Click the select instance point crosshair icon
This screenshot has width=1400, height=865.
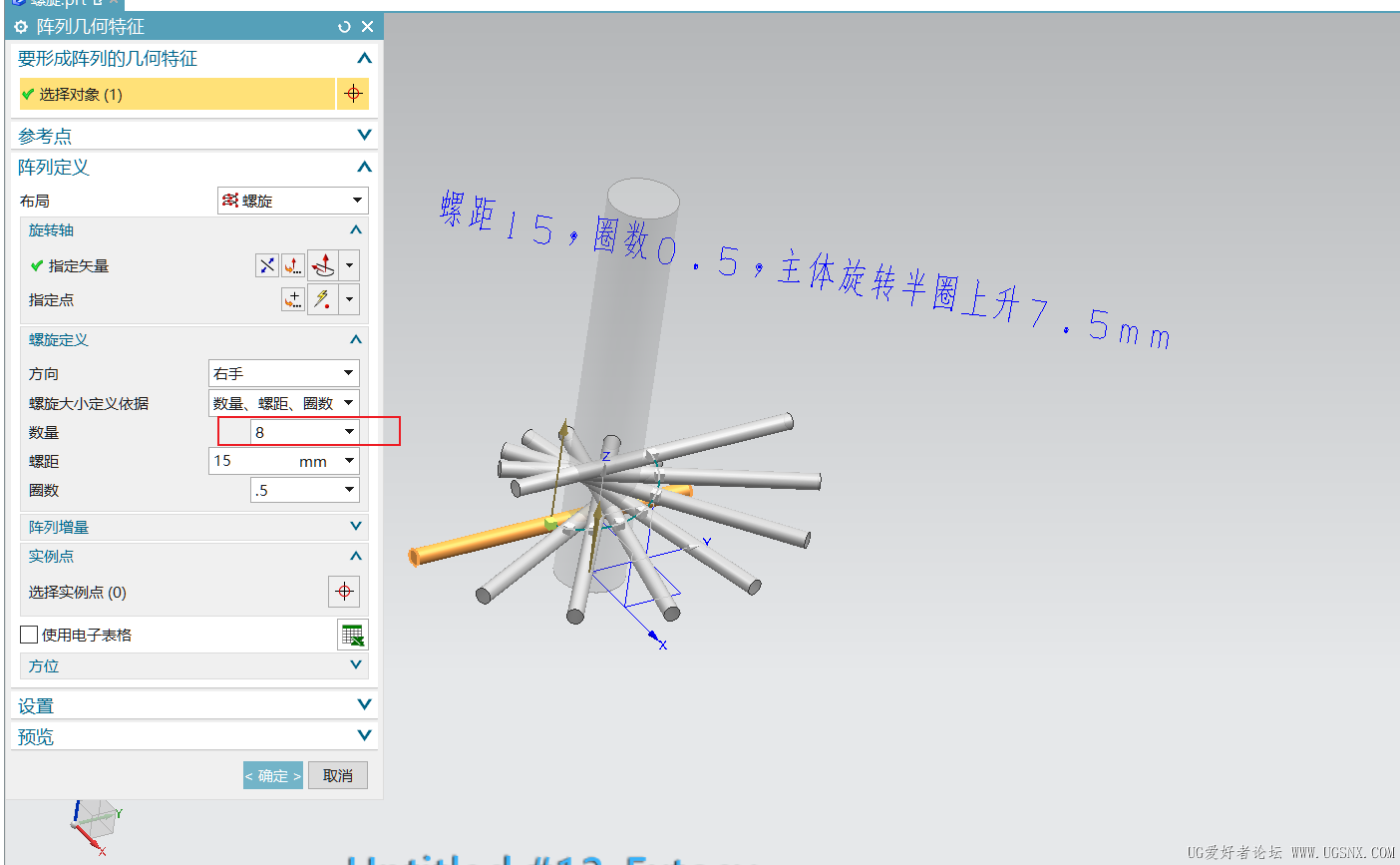[x=344, y=591]
